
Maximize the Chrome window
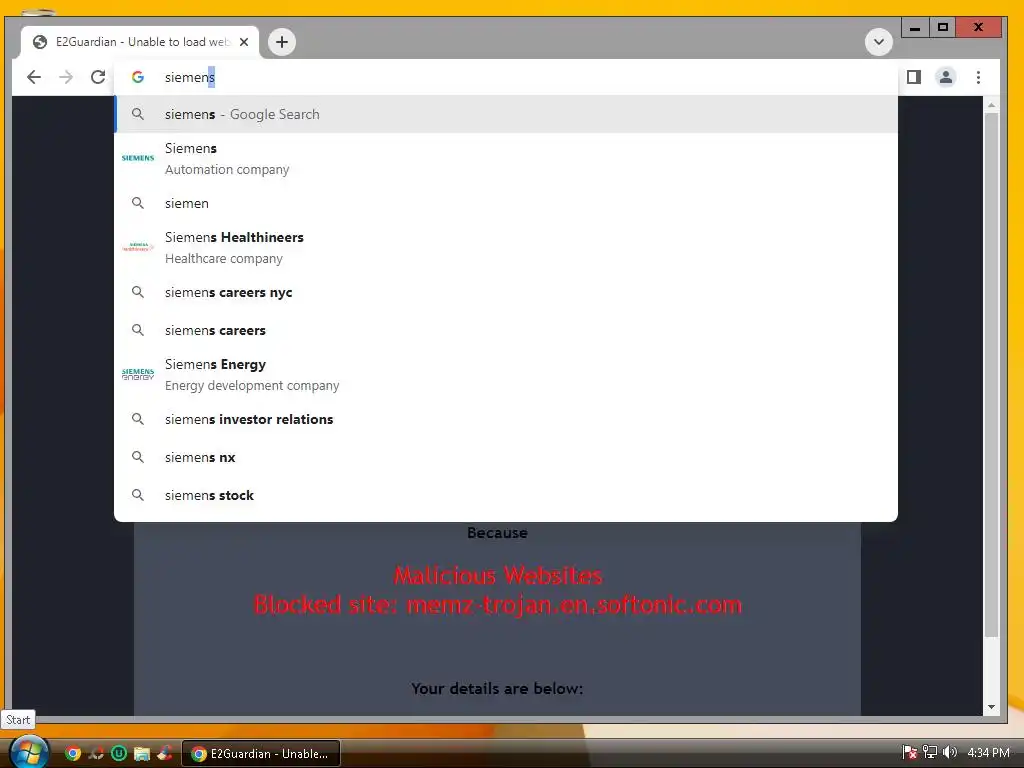pos(942,27)
